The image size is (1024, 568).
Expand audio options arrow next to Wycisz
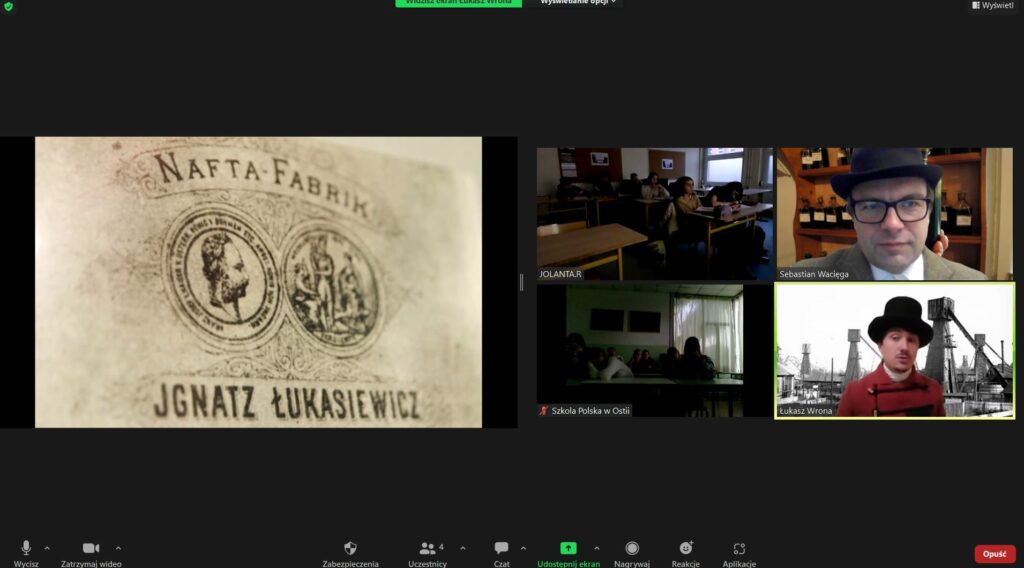pyautogui.click(x=47, y=548)
